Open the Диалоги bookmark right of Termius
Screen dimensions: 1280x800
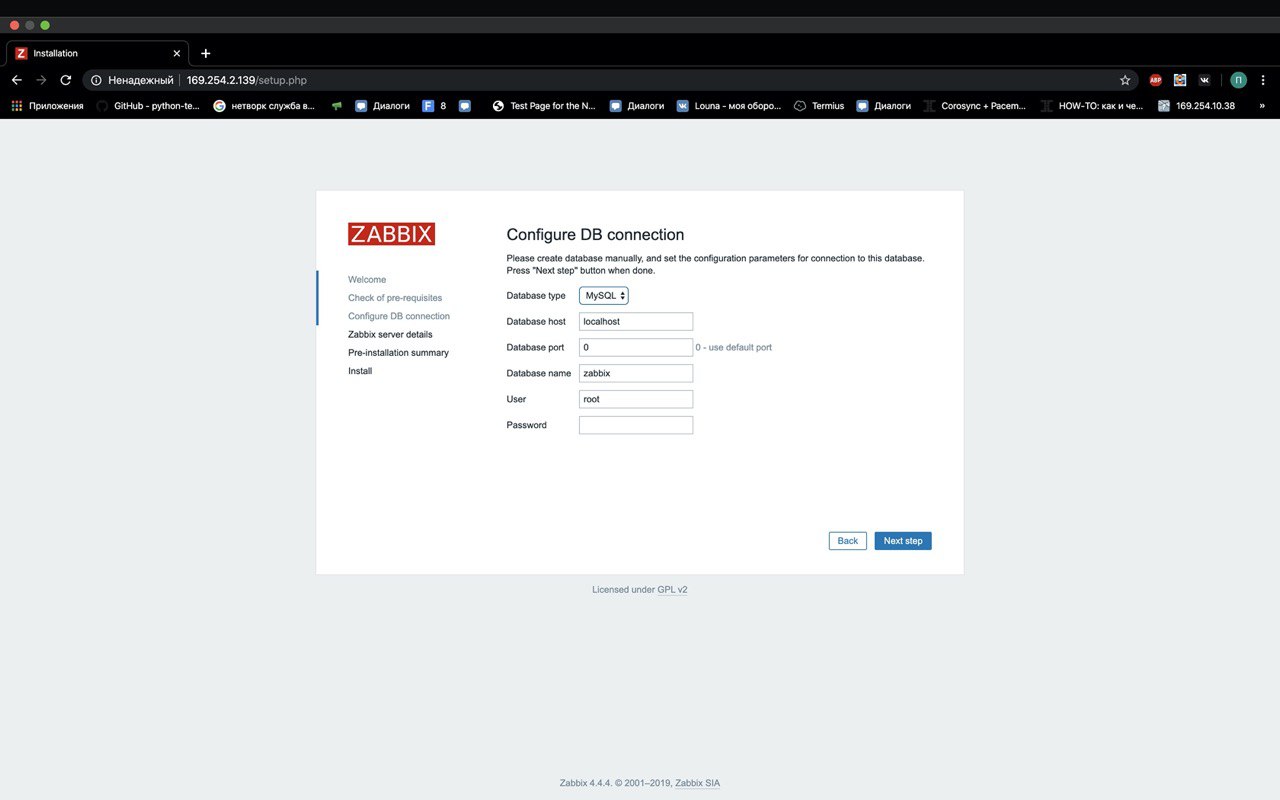click(884, 105)
